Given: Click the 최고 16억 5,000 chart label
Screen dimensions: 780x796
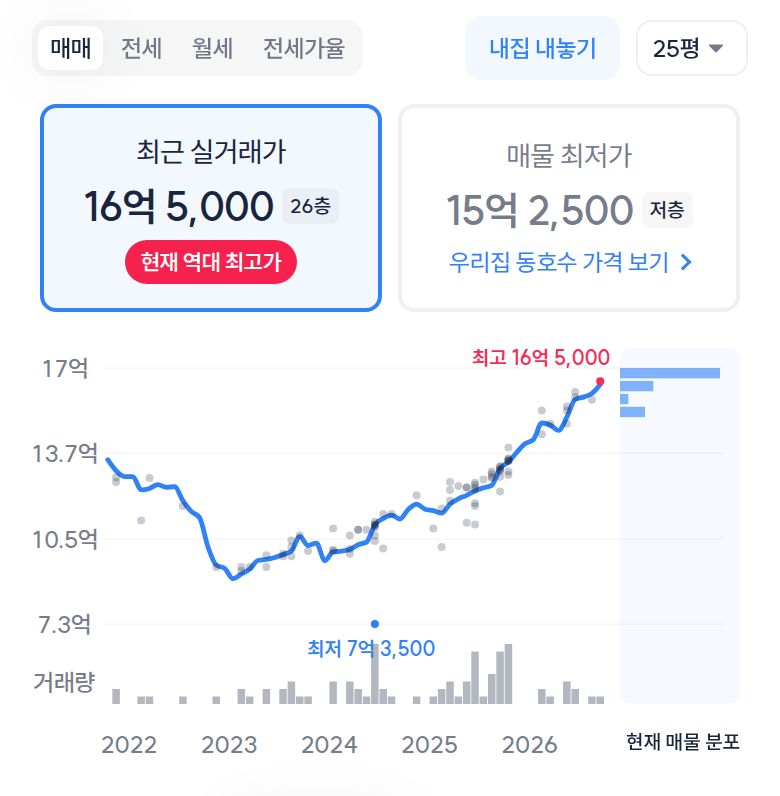Looking at the screenshot, I should coord(541,357).
